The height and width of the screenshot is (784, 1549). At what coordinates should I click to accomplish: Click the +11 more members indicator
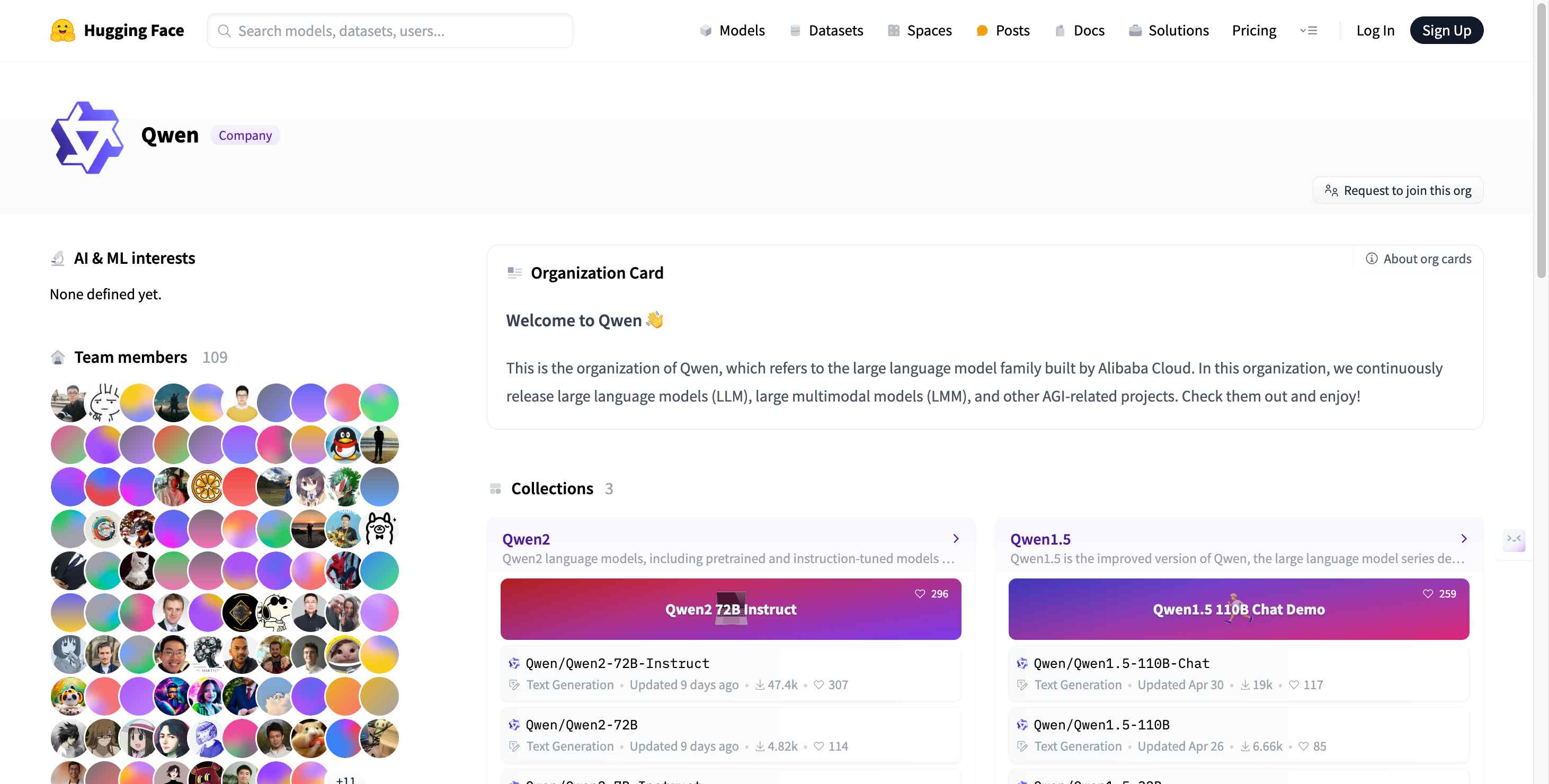[x=345, y=779]
